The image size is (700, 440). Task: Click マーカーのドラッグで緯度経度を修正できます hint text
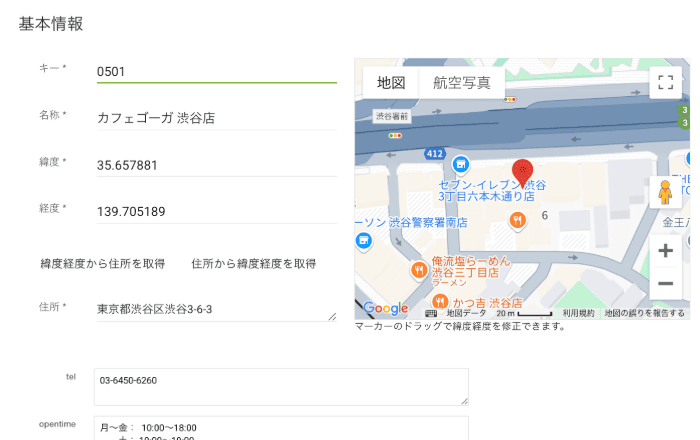460,326
